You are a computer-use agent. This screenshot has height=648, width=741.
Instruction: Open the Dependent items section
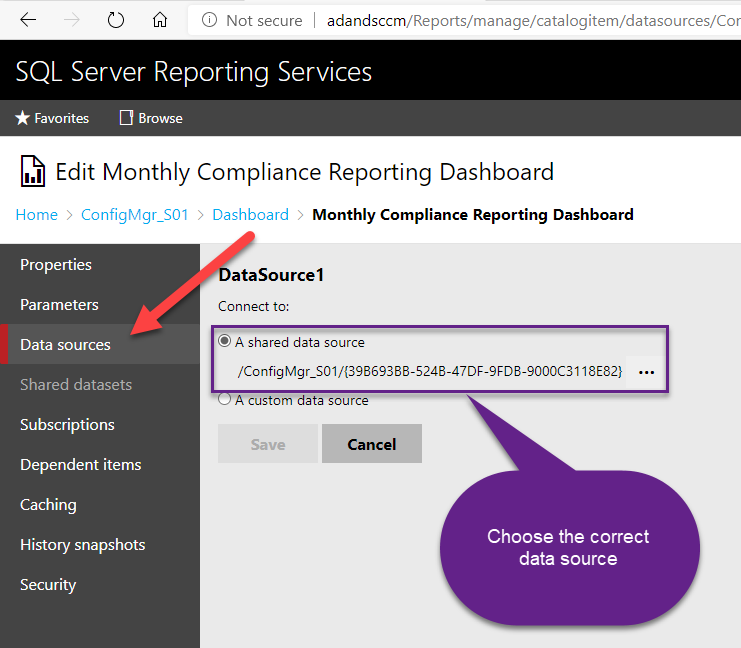pos(100,465)
